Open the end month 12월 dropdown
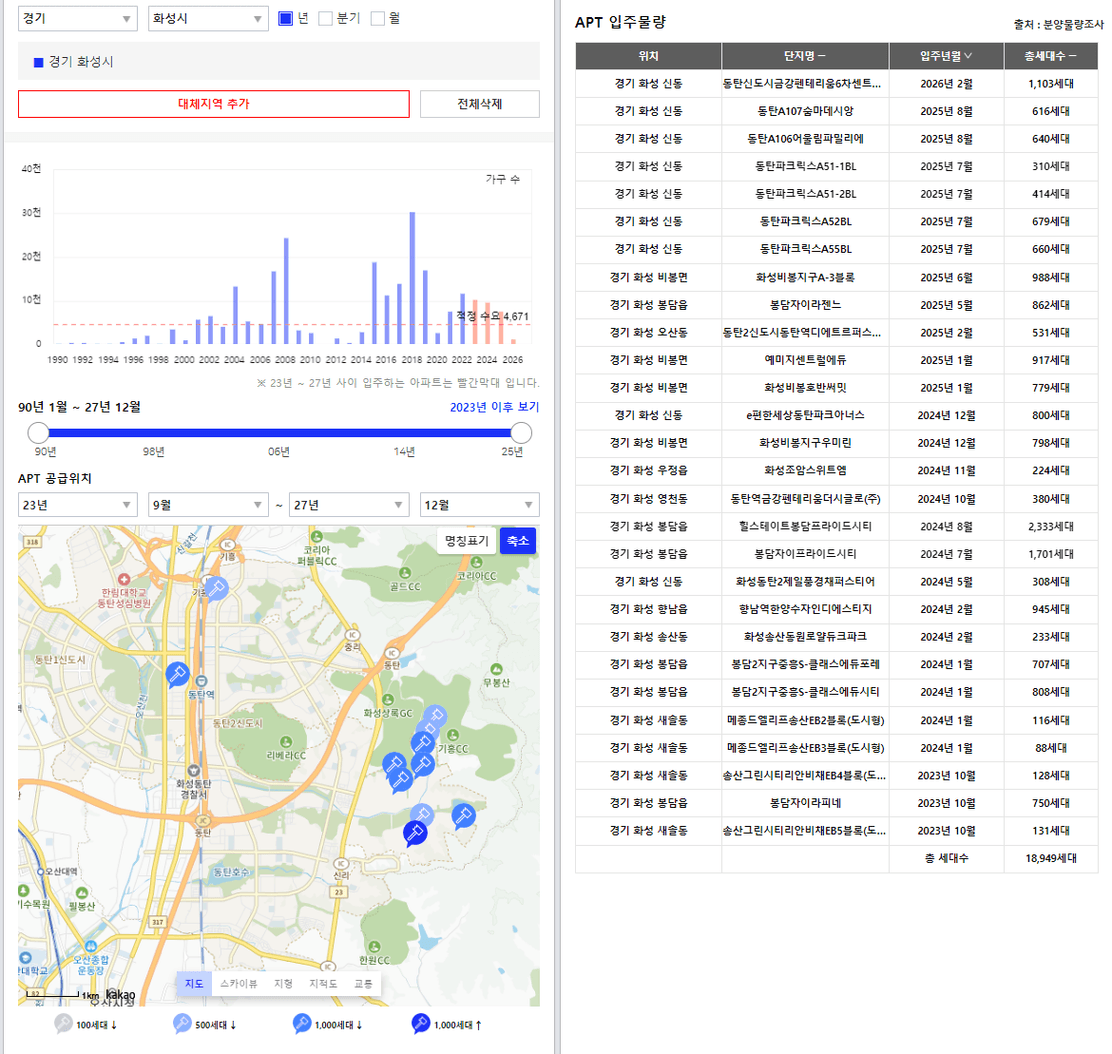Image resolution: width=1112 pixels, height=1054 pixels. [479, 505]
